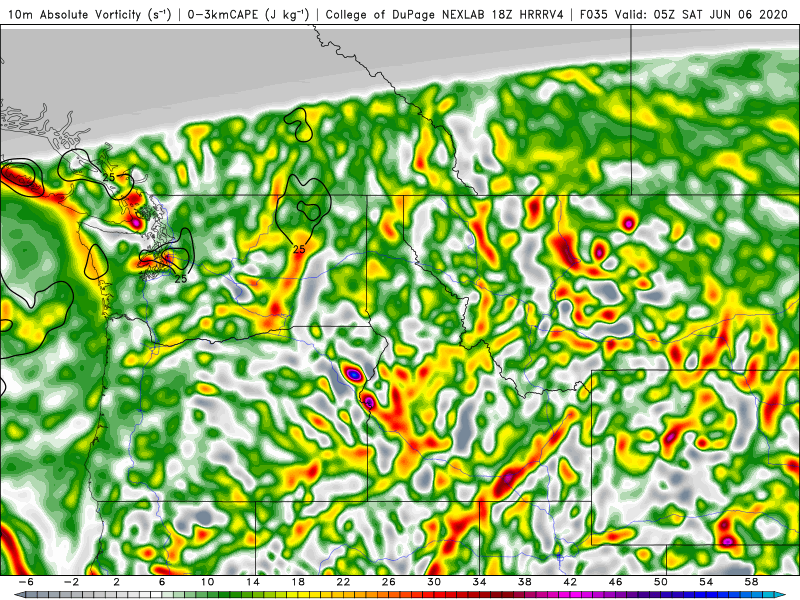Click the '26' color scale label

(x=388, y=582)
